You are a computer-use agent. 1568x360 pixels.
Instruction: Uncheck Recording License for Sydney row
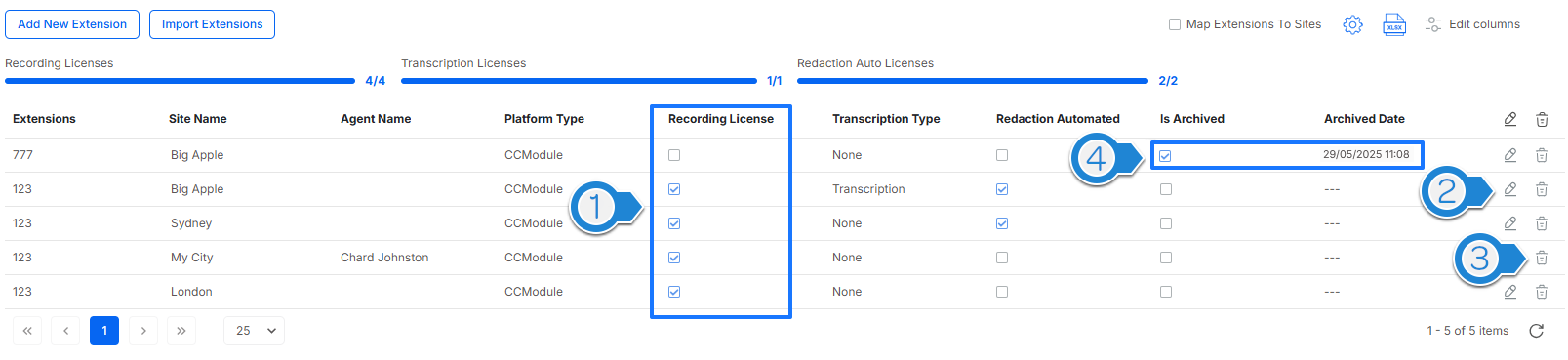click(674, 223)
